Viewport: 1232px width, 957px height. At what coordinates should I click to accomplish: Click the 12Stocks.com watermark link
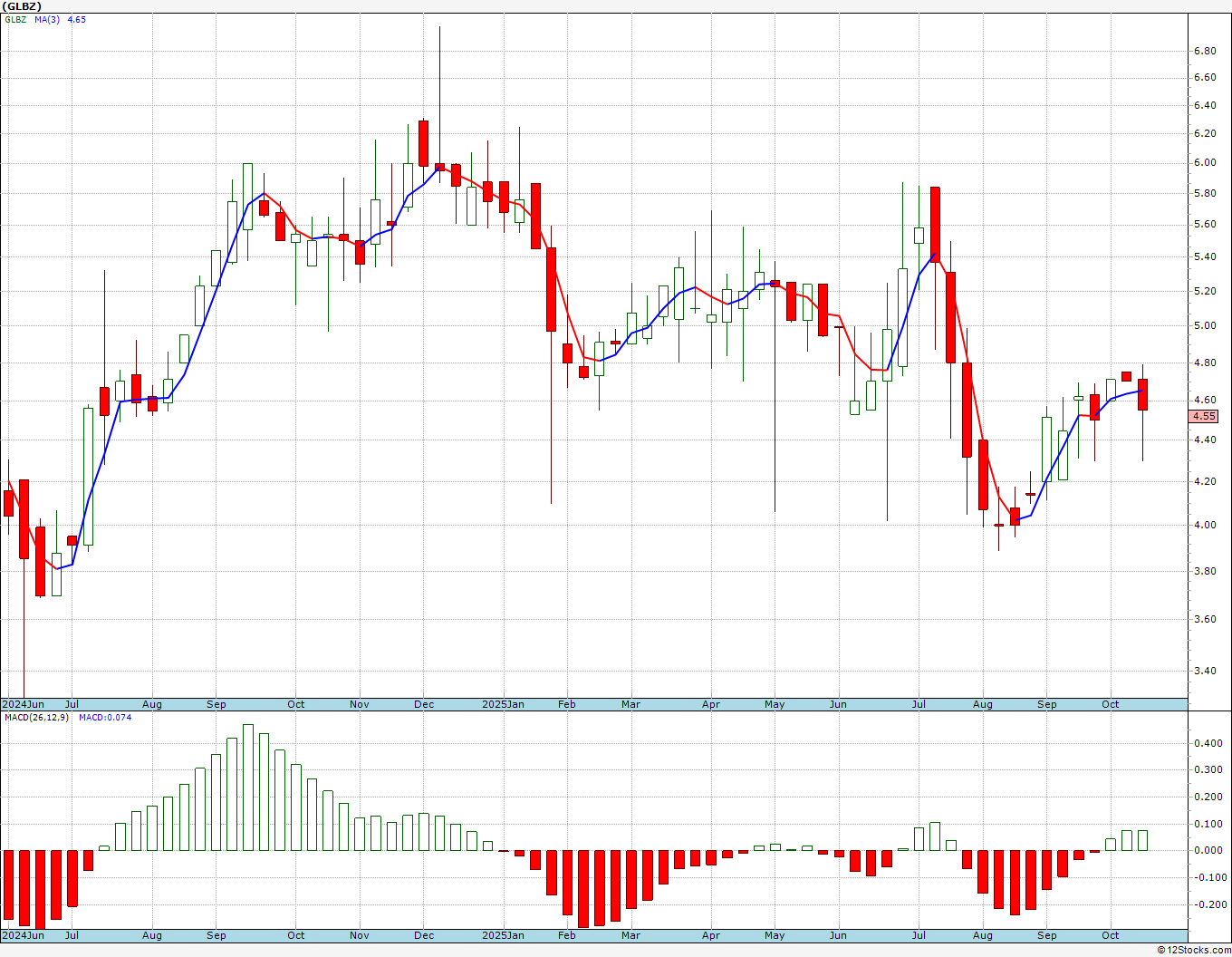[1195, 950]
